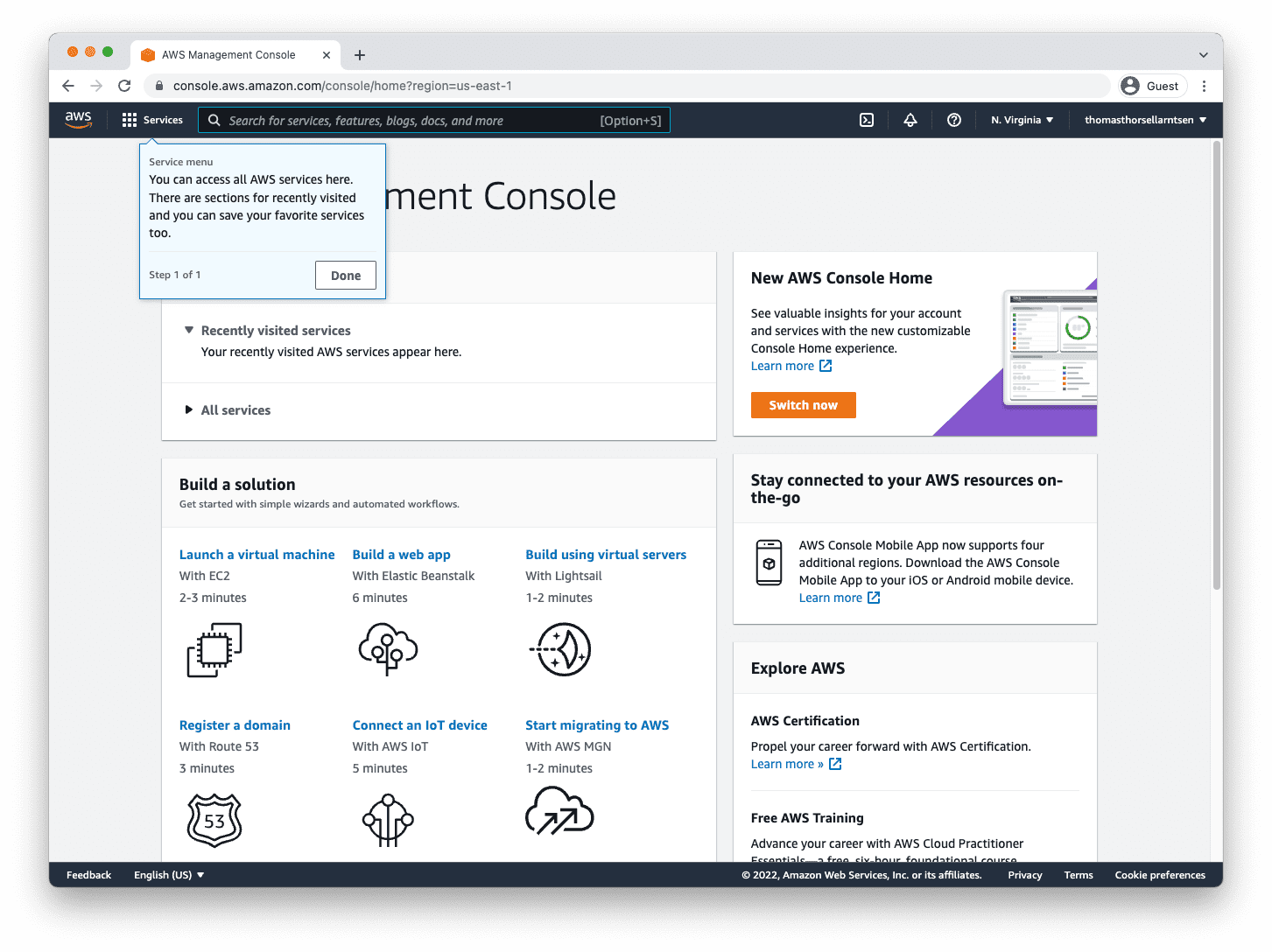Open AWS CloudShell from the top bar
The height and width of the screenshot is (952, 1272).
pos(866,120)
